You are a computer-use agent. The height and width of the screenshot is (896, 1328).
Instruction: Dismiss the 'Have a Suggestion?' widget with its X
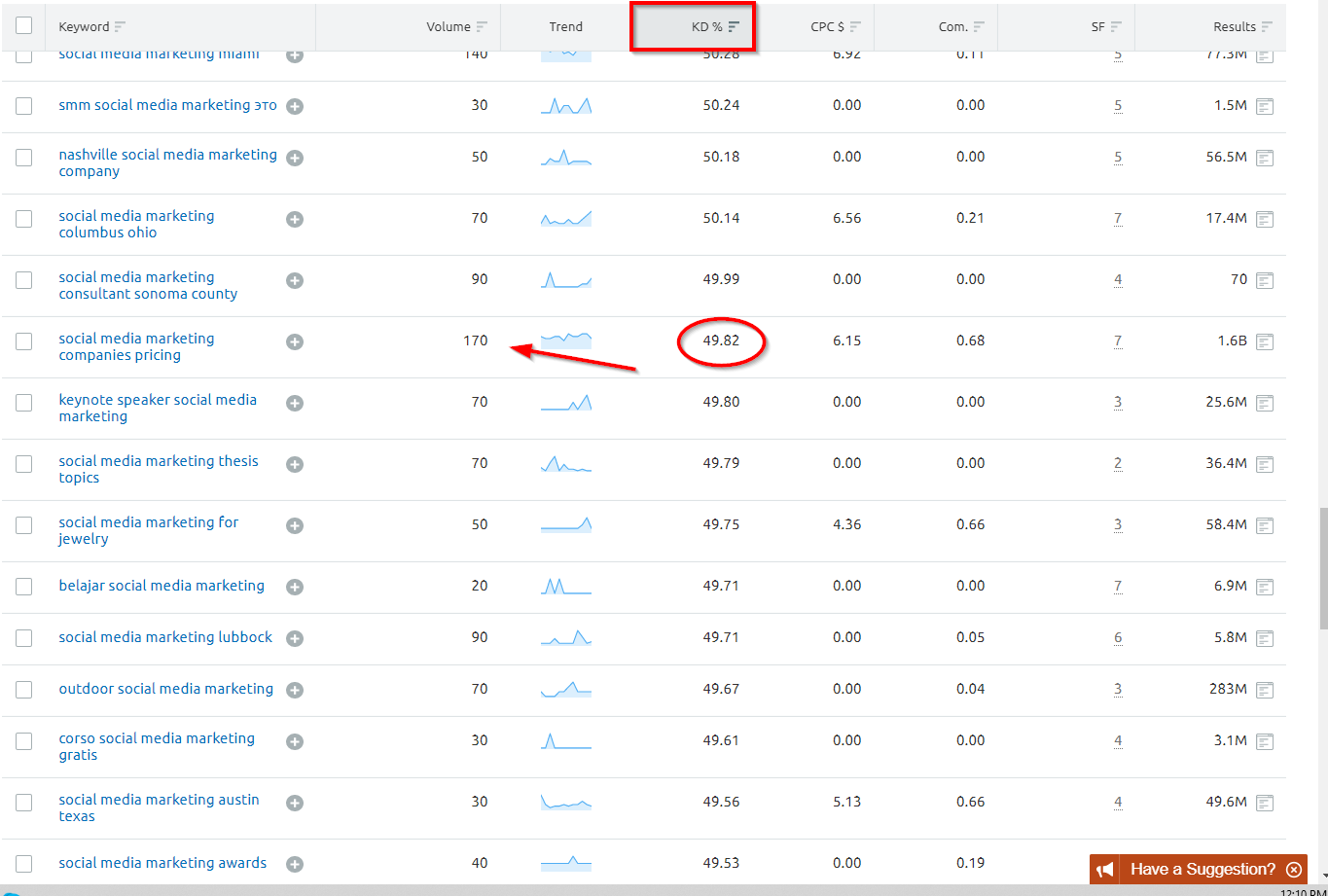click(x=1294, y=870)
